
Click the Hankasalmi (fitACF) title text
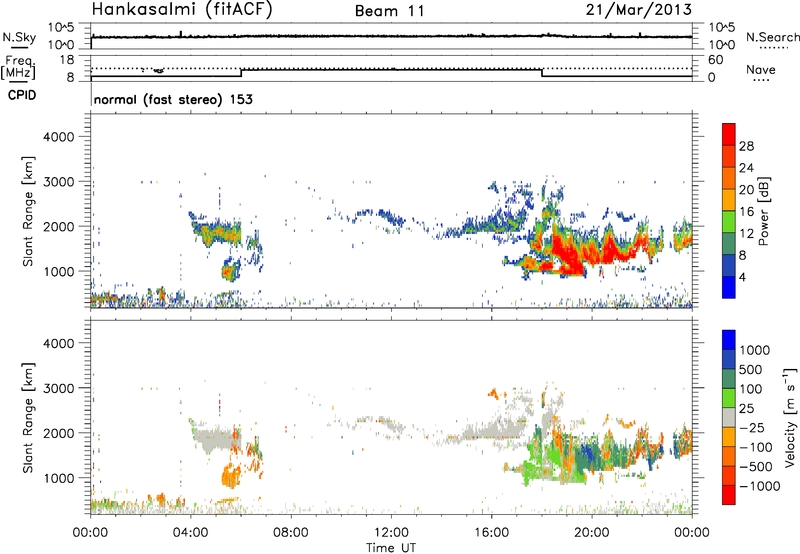(x=182, y=10)
